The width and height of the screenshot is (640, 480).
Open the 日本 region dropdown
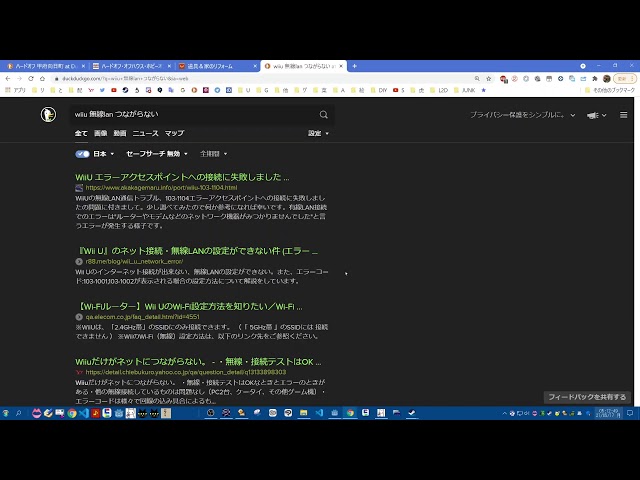click(104, 154)
